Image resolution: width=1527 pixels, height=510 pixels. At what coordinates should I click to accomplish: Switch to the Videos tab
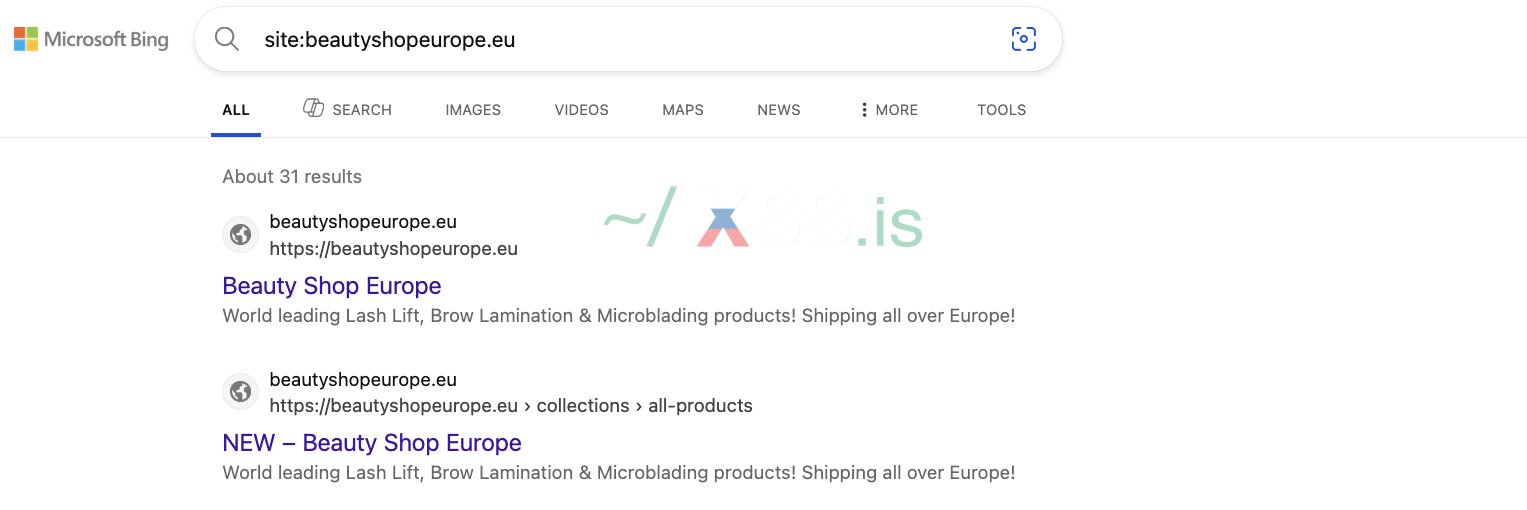(x=581, y=110)
